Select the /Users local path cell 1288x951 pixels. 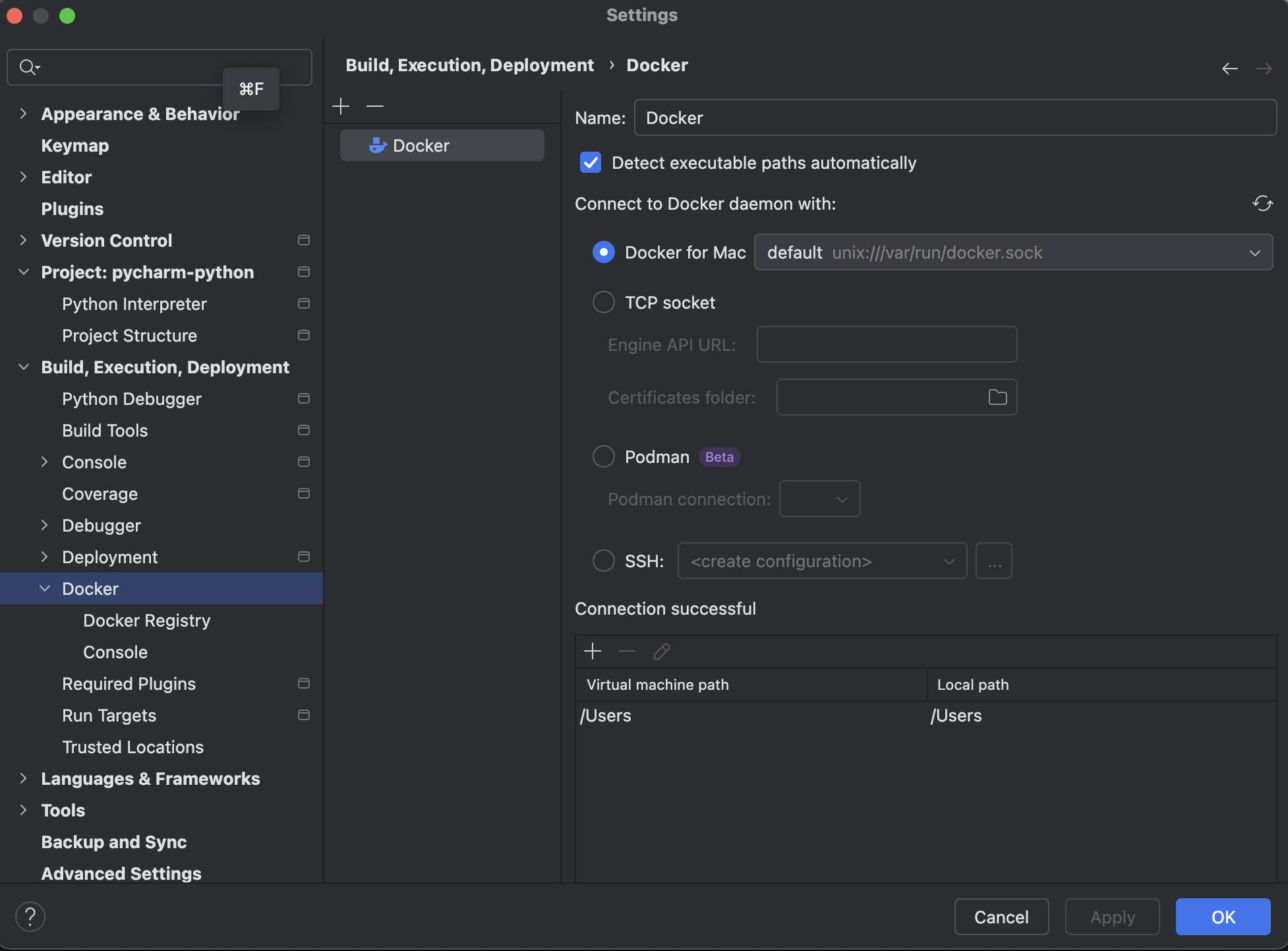pyautogui.click(x=1101, y=716)
